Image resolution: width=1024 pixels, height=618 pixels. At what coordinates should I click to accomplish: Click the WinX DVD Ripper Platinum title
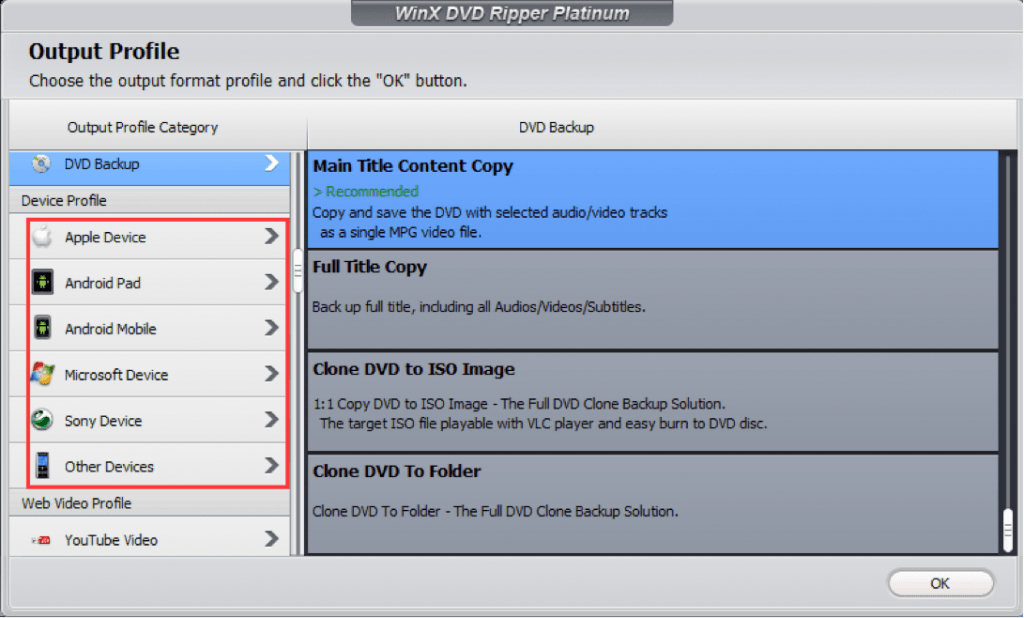(512, 13)
